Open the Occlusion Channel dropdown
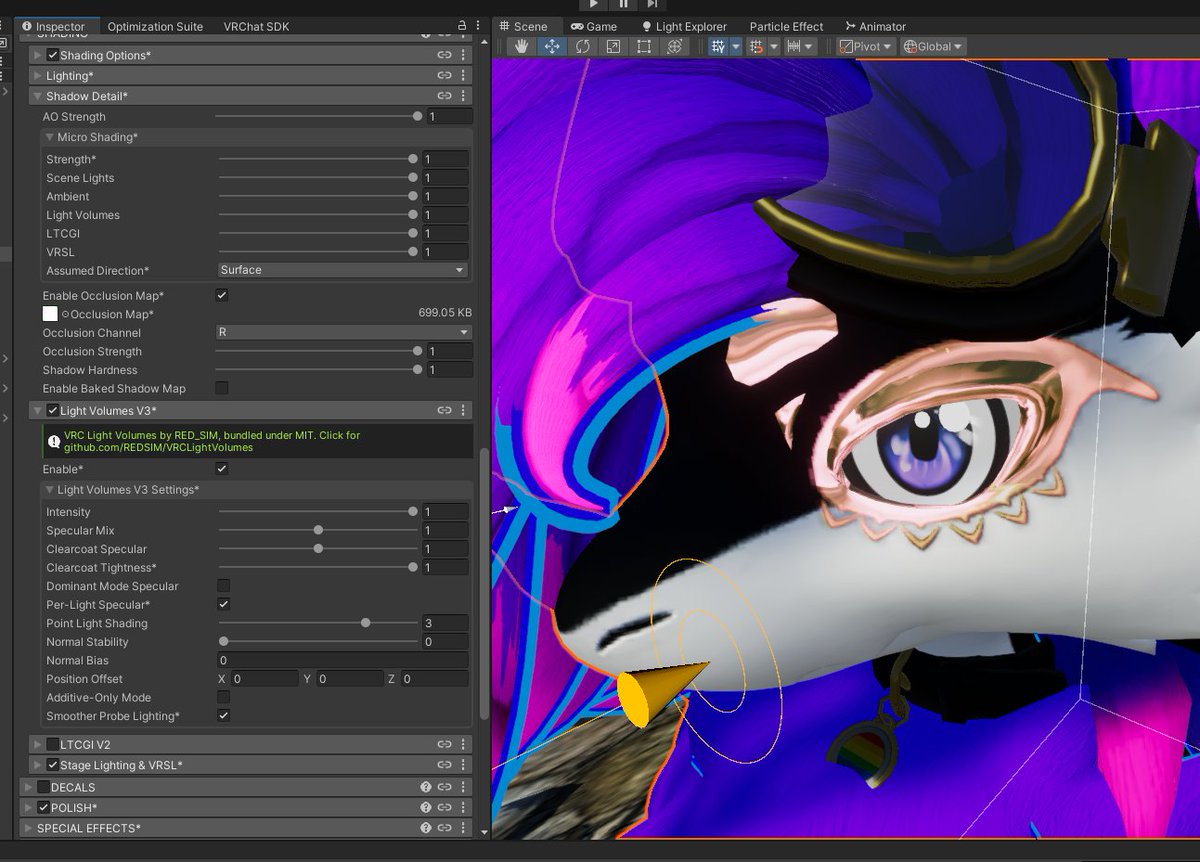This screenshot has width=1200, height=862. (343, 332)
